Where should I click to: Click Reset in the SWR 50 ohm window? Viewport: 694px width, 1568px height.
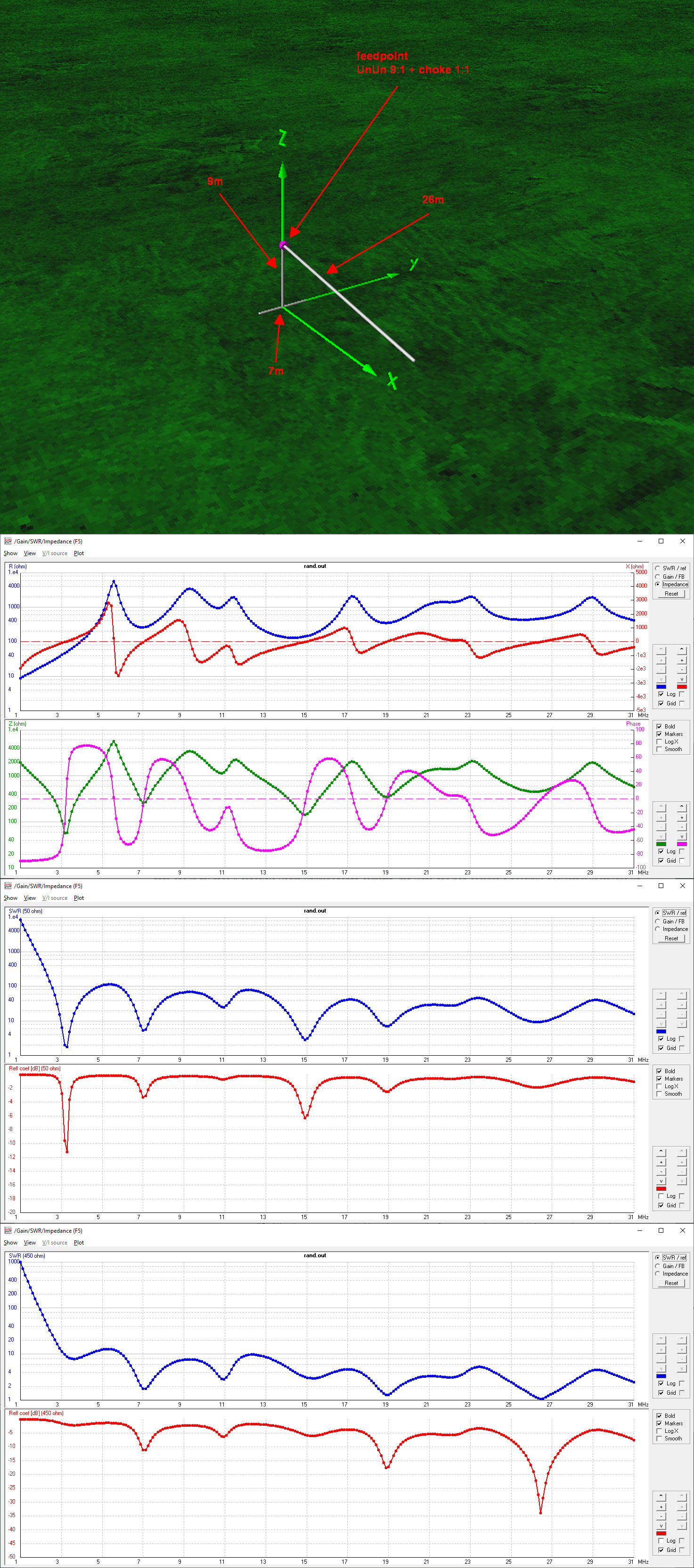671,938
